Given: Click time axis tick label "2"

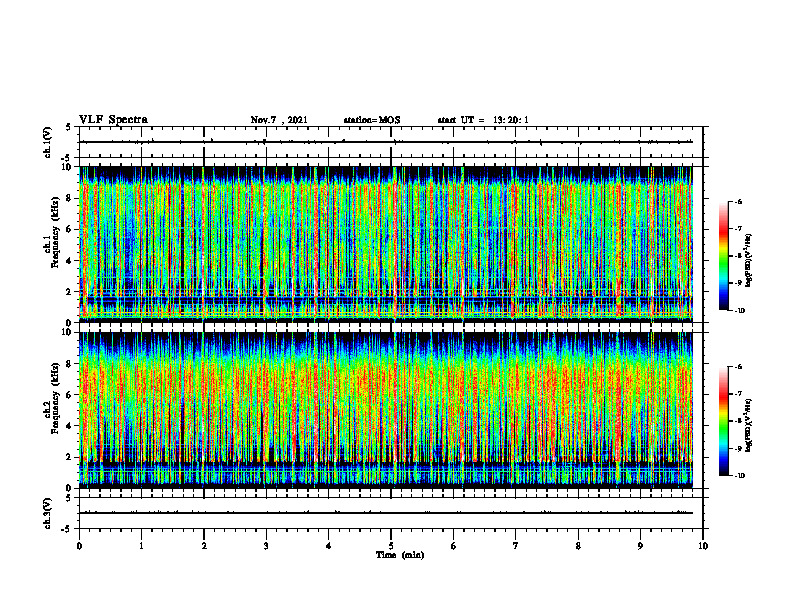Looking at the screenshot, I should click(204, 546).
